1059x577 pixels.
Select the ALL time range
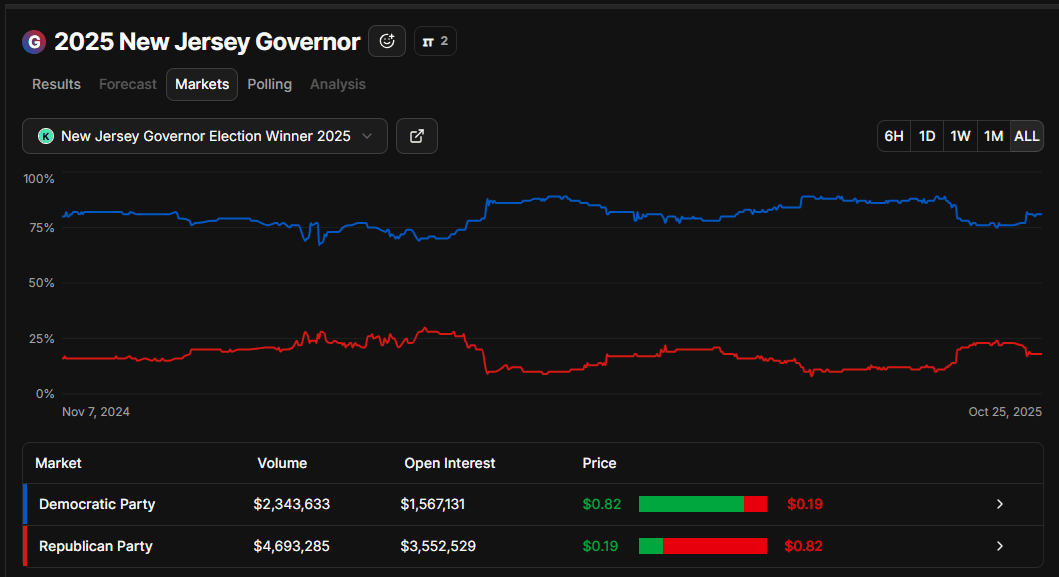[x=1026, y=136]
